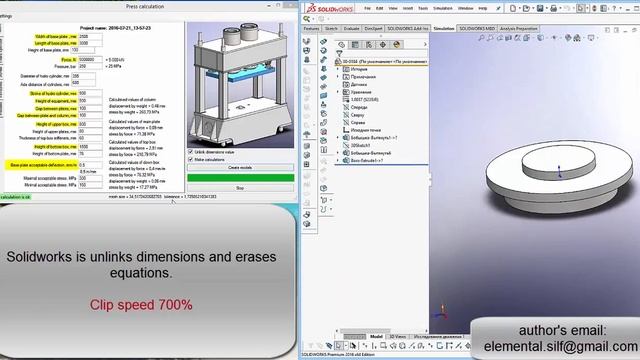Click Zoom to Fit in viewport toolbar
This screenshot has width=640, height=360.
[481, 38]
